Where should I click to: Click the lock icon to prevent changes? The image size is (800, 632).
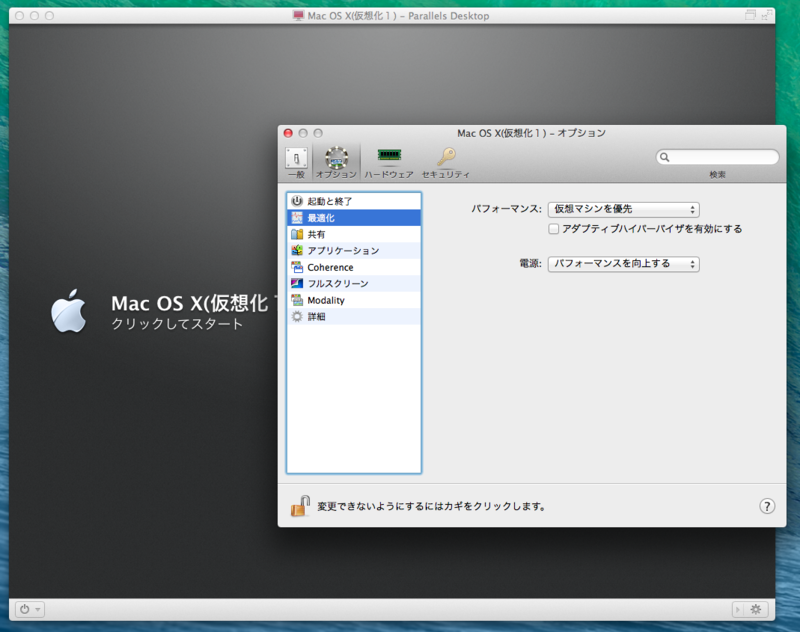pyautogui.click(x=301, y=505)
